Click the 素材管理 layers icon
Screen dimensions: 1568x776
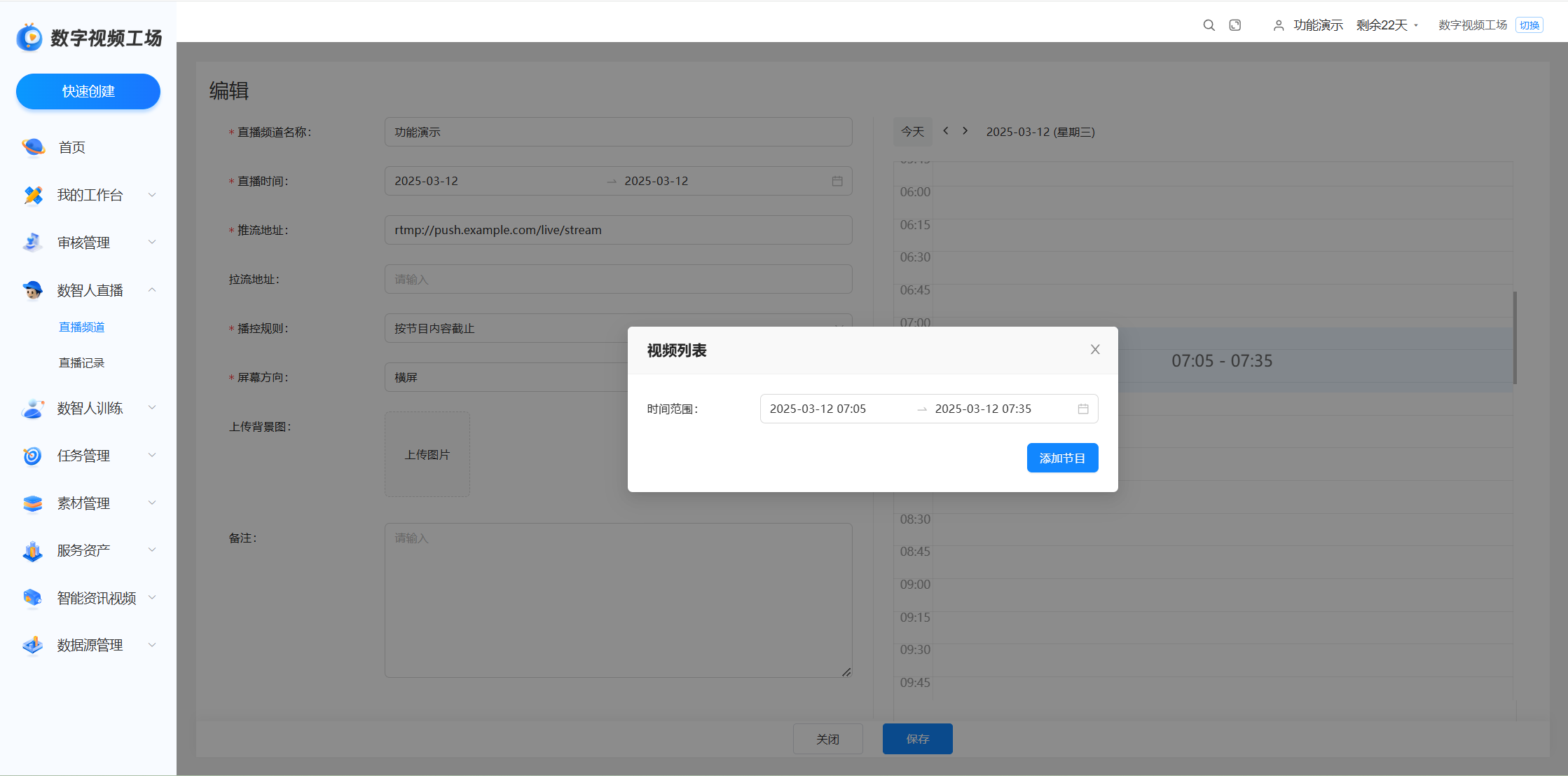[x=33, y=503]
